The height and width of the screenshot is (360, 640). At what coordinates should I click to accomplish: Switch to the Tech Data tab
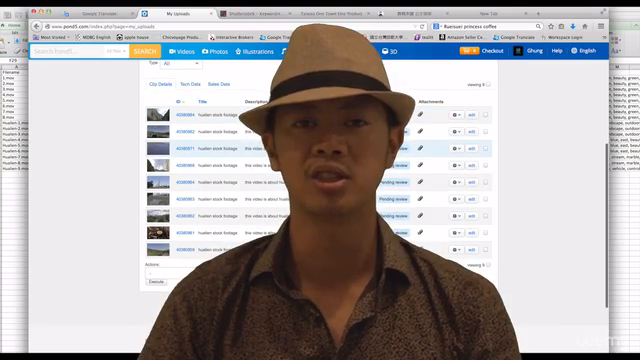(x=190, y=84)
